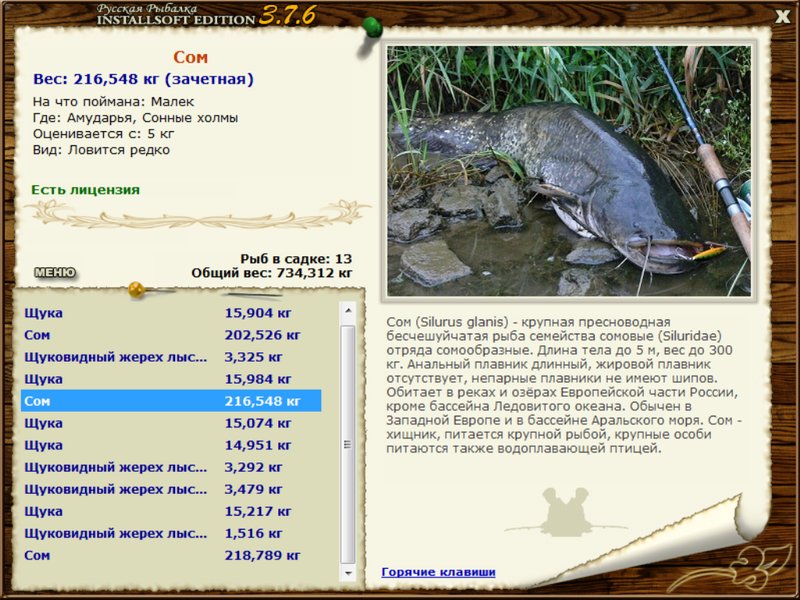Close the fish keepnet window

pos(783,17)
